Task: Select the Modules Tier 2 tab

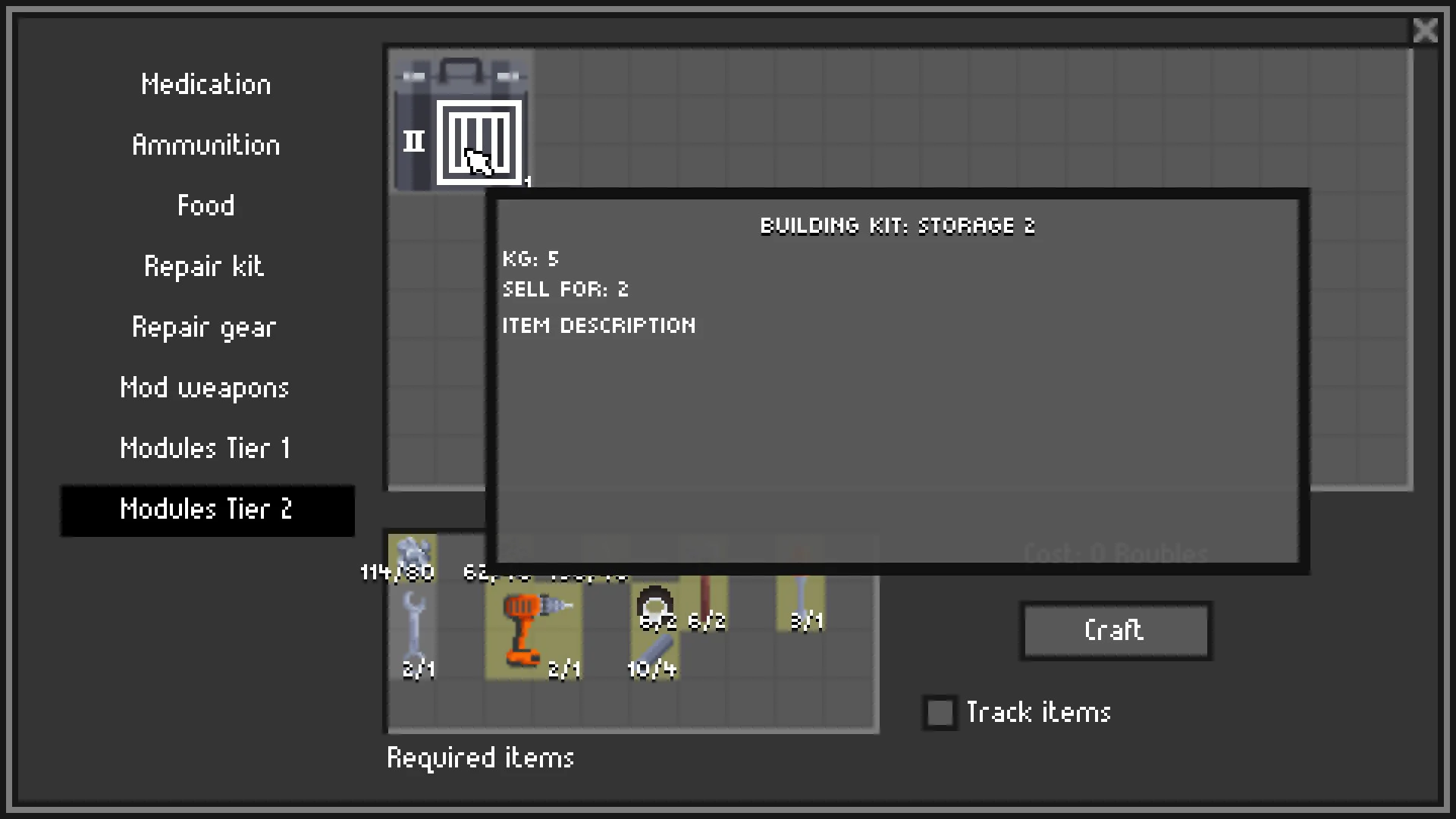Action: coord(206,510)
